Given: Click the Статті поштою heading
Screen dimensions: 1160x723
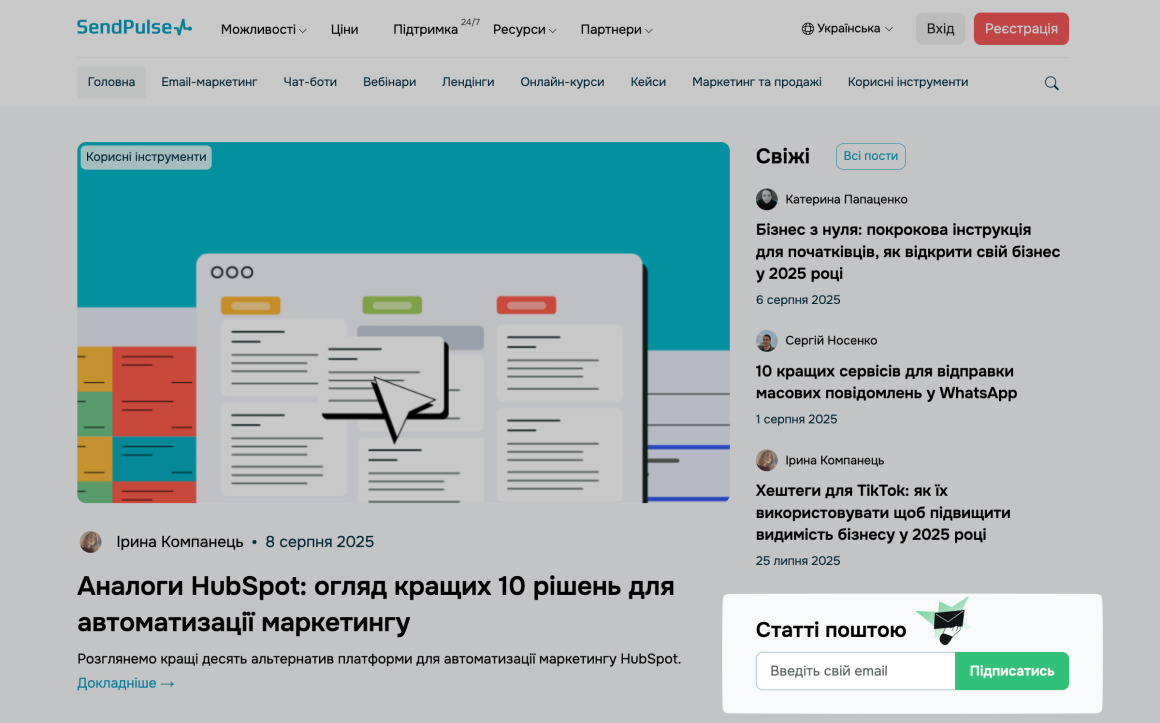Looking at the screenshot, I should (831, 630).
